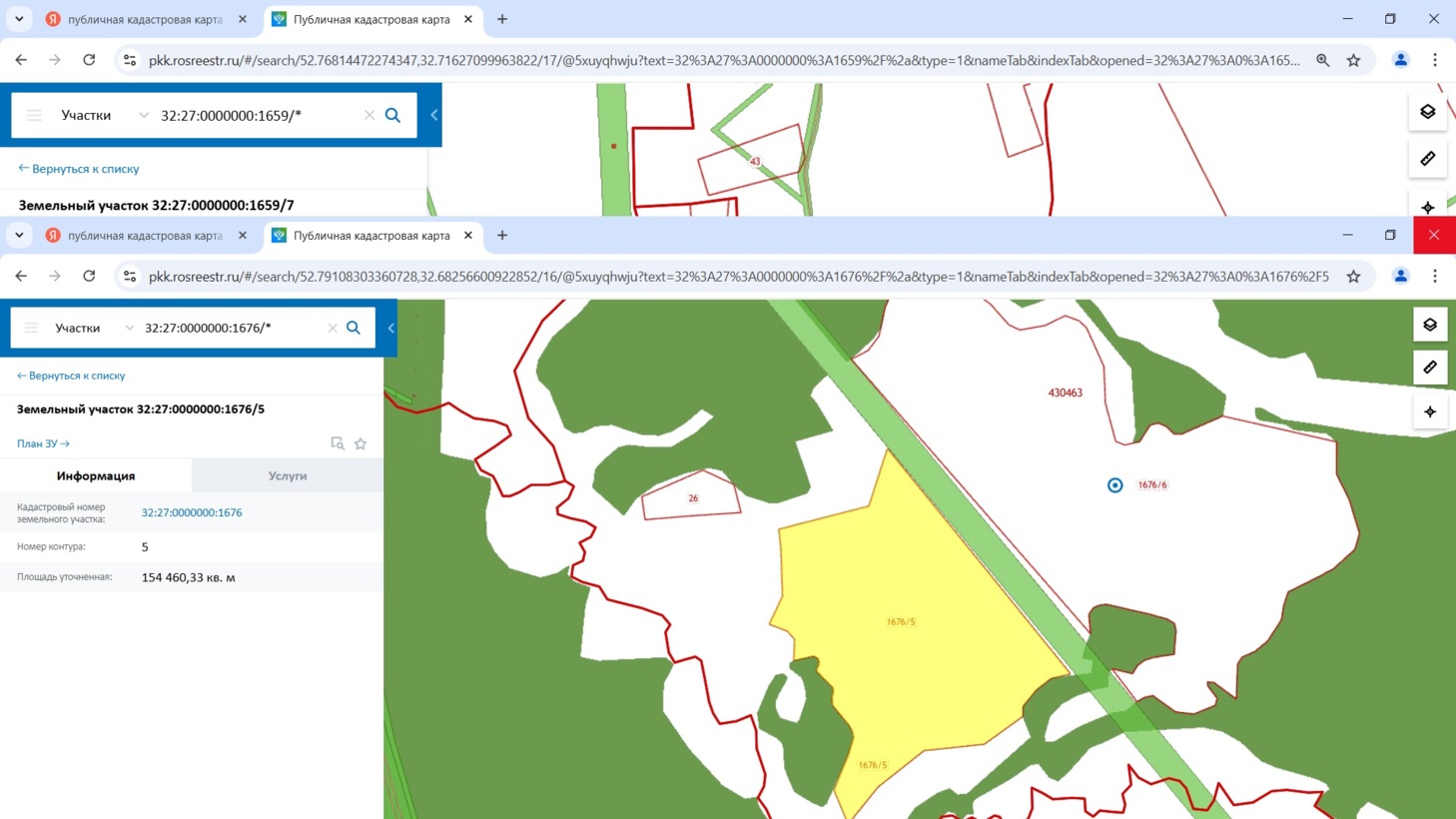Screen dimensions: 1456x819
Task: Select the Информация tab
Action: coord(96,476)
